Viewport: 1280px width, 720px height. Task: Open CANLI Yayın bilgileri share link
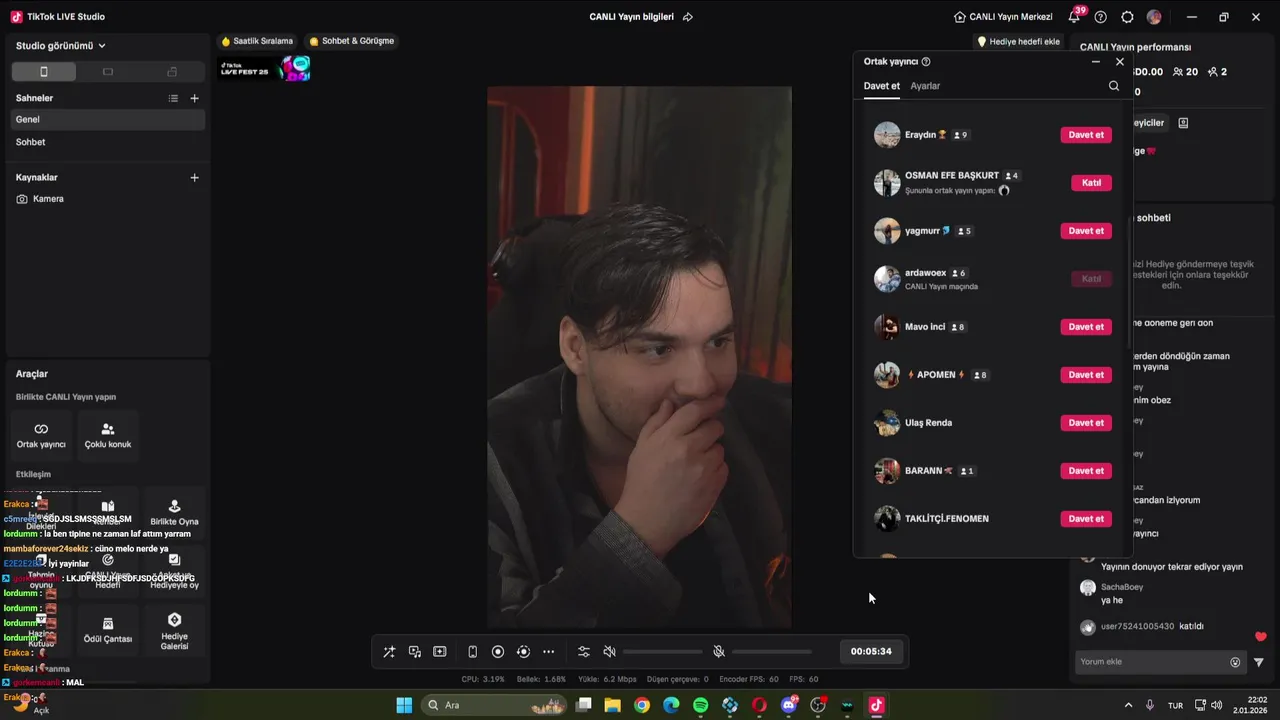tap(688, 17)
